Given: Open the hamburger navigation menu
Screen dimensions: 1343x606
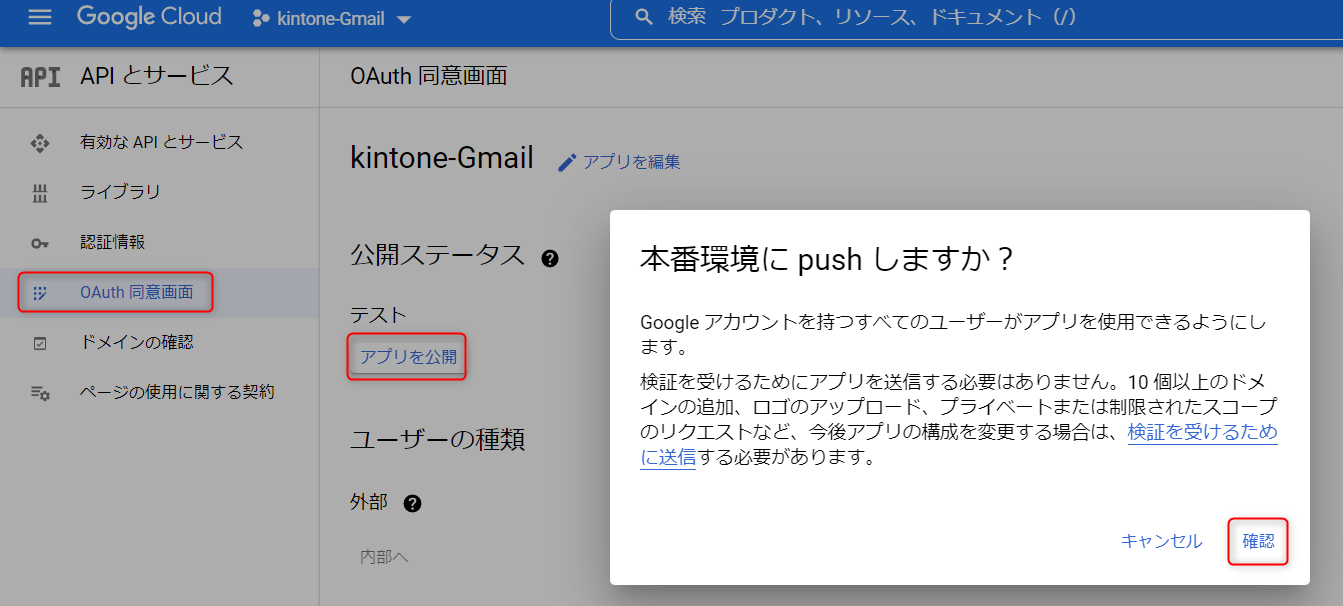Looking at the screenshot, I should pos(40,17).
